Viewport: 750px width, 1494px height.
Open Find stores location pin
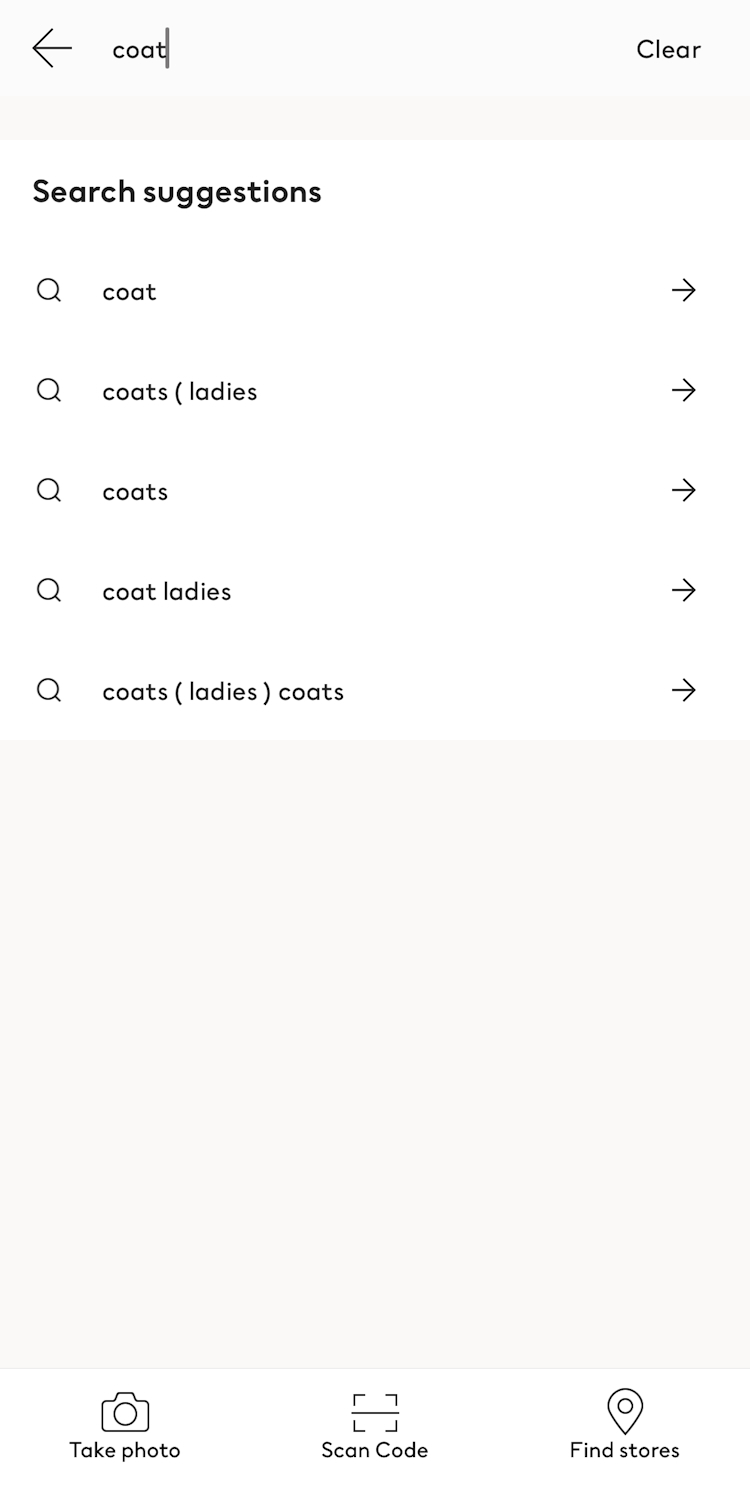coord(625,1412)
